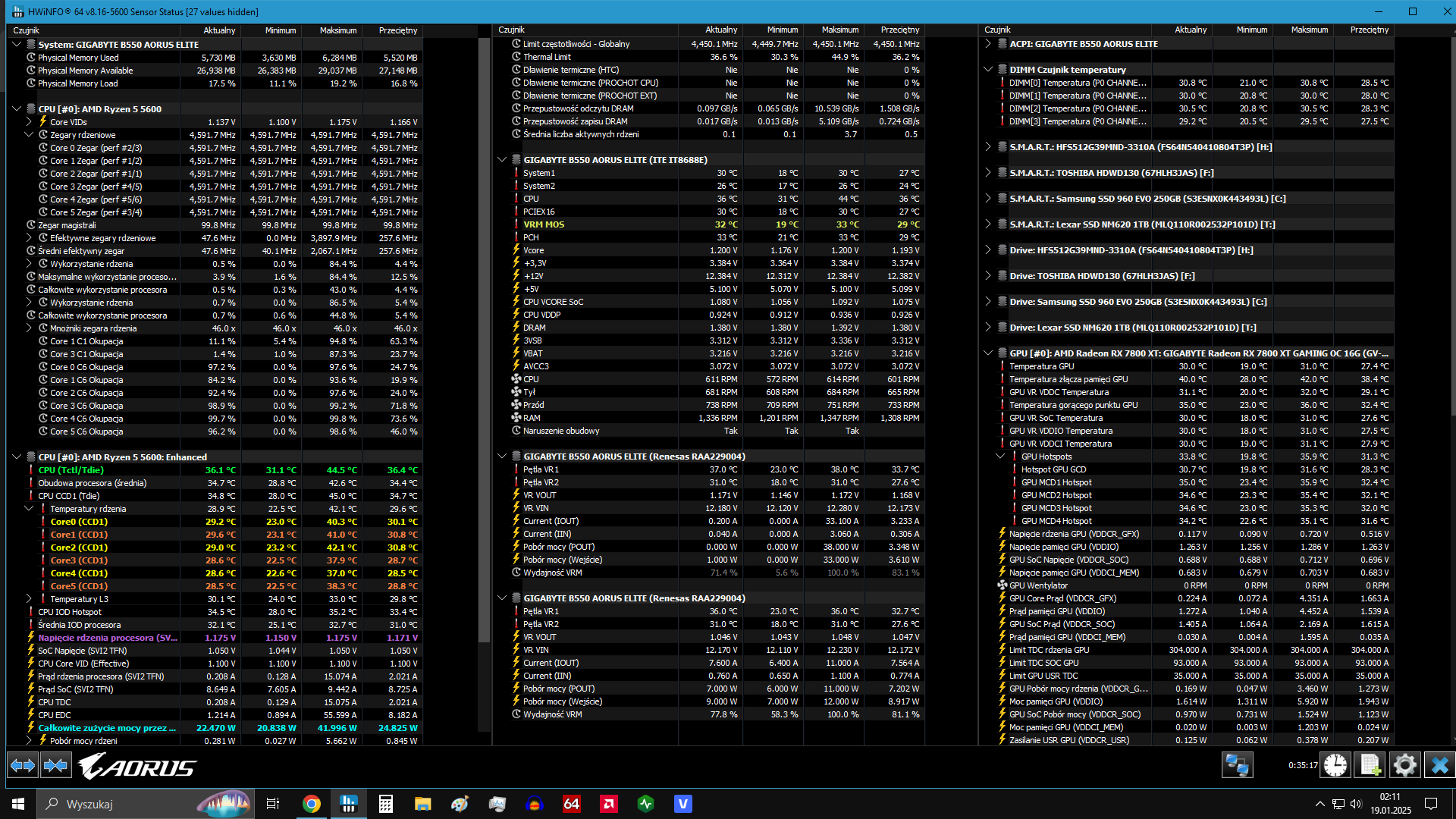The image size is (1456, 819).
Task: Click the Windows search box Wyszukaj
Action: click(x=89, y=804)
